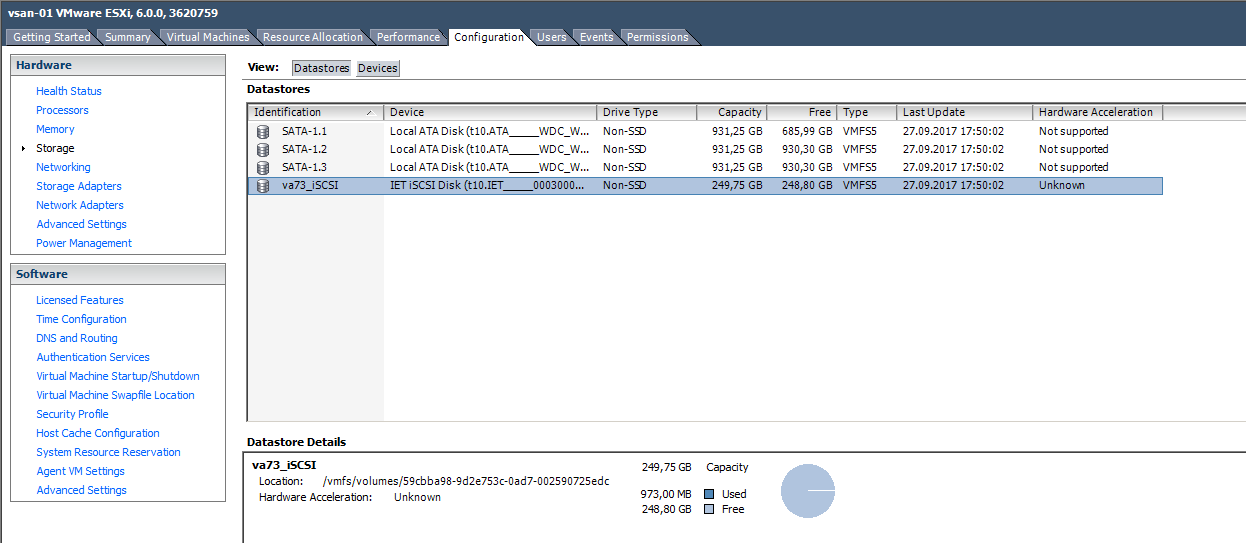
Task: Open the Events tab
Action: point(597,37)
